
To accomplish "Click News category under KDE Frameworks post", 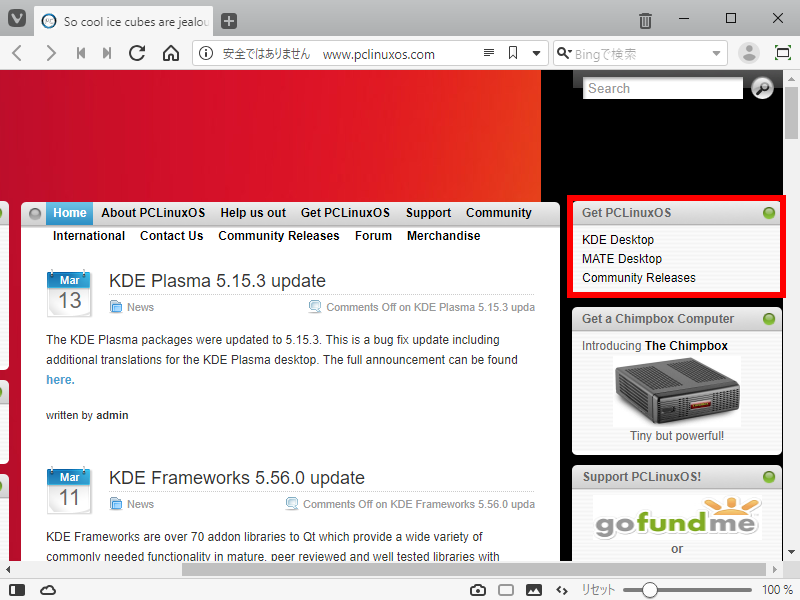I will pos(140,504).
